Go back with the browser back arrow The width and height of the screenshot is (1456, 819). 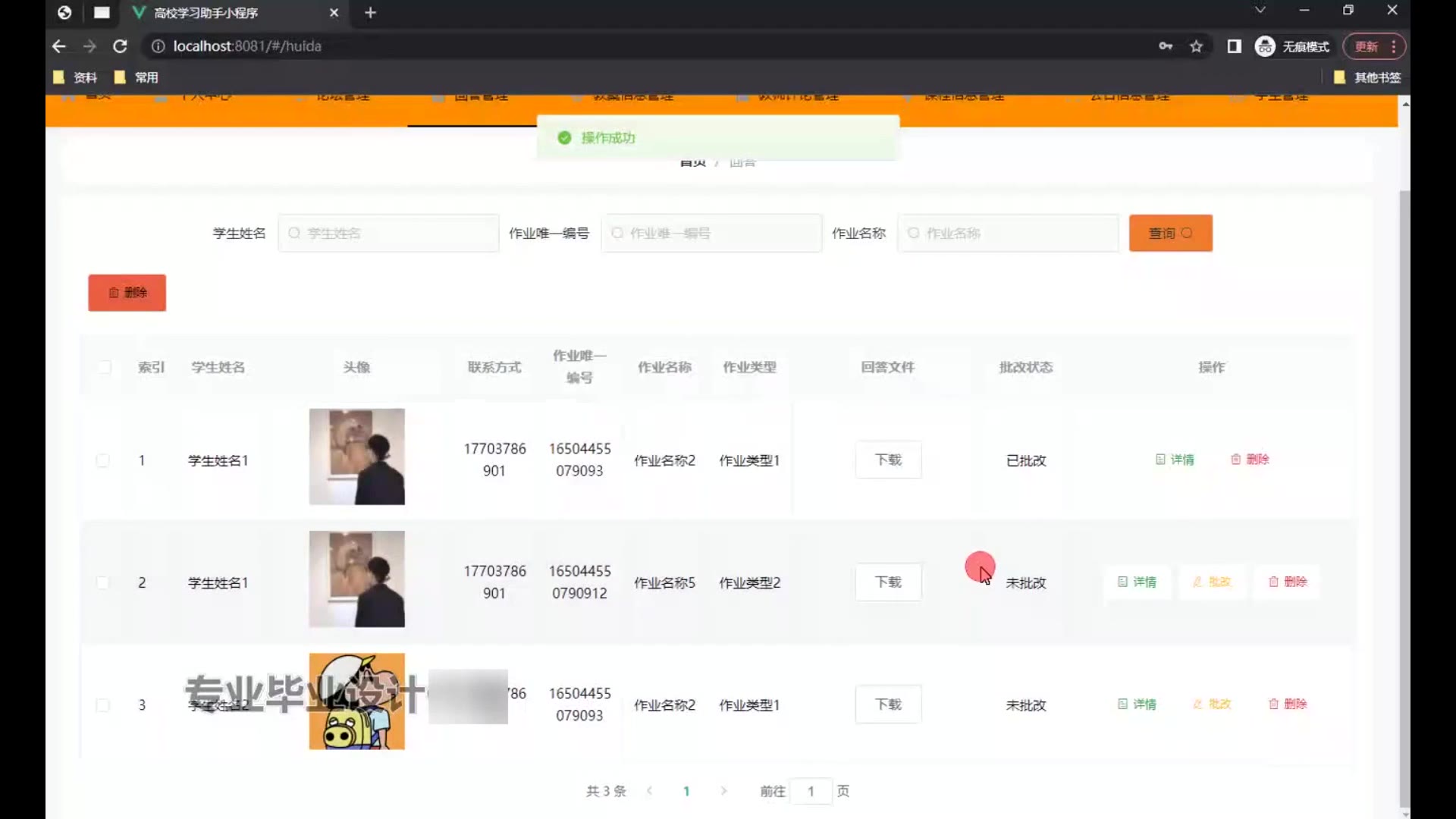pyautogui.click(x=59, y=46)
